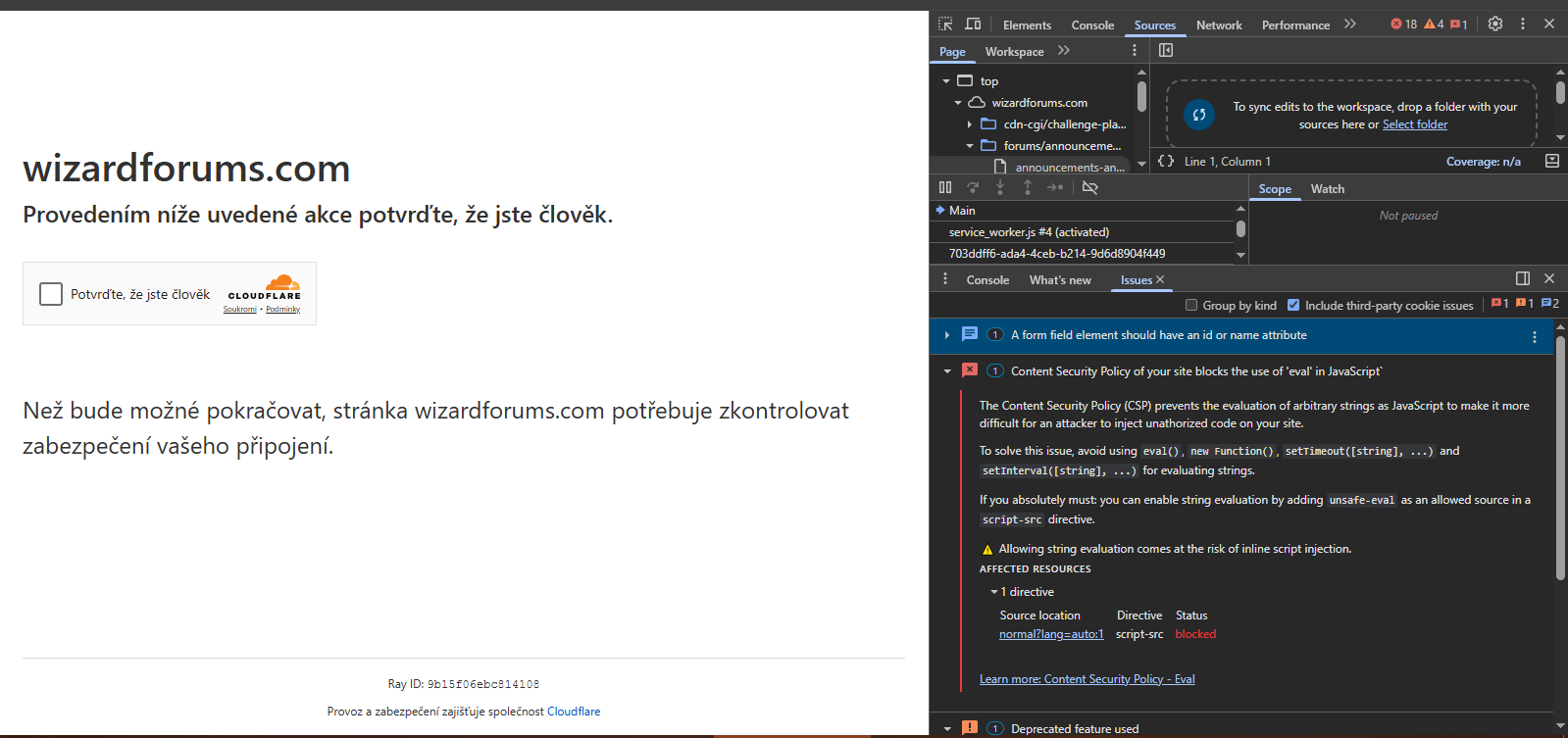Click the red error count badge
Image resolution: width=1568 pixels, height=738 pixels.
pyautogui.click(x=1403, y=25)
